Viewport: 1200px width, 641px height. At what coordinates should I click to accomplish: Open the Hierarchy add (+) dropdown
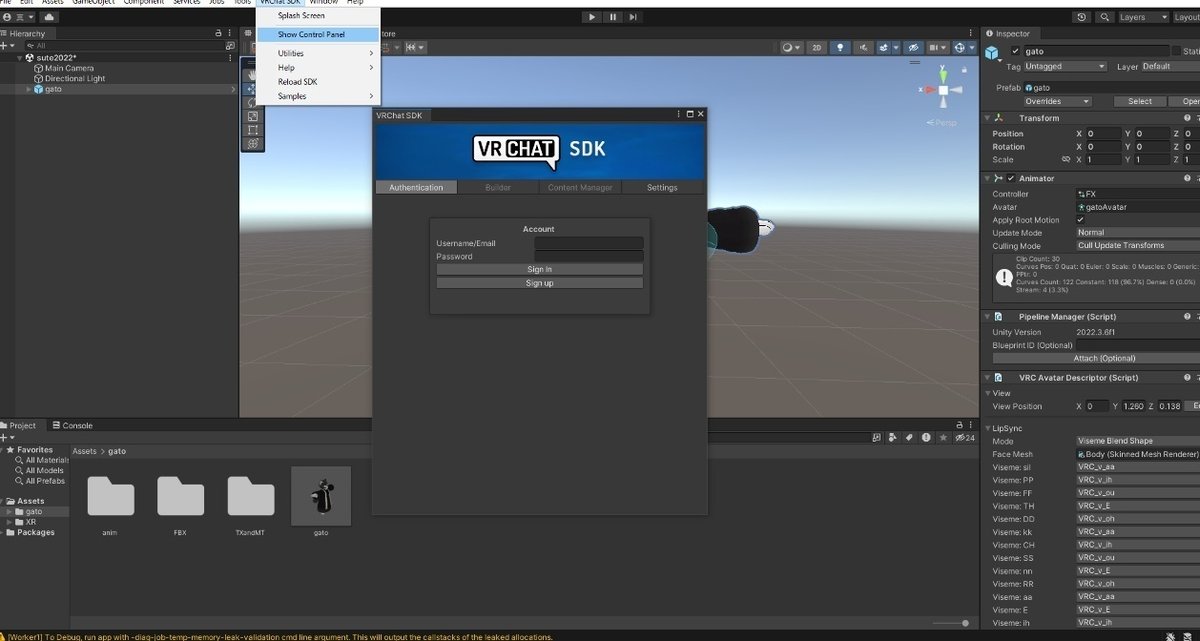9,46
